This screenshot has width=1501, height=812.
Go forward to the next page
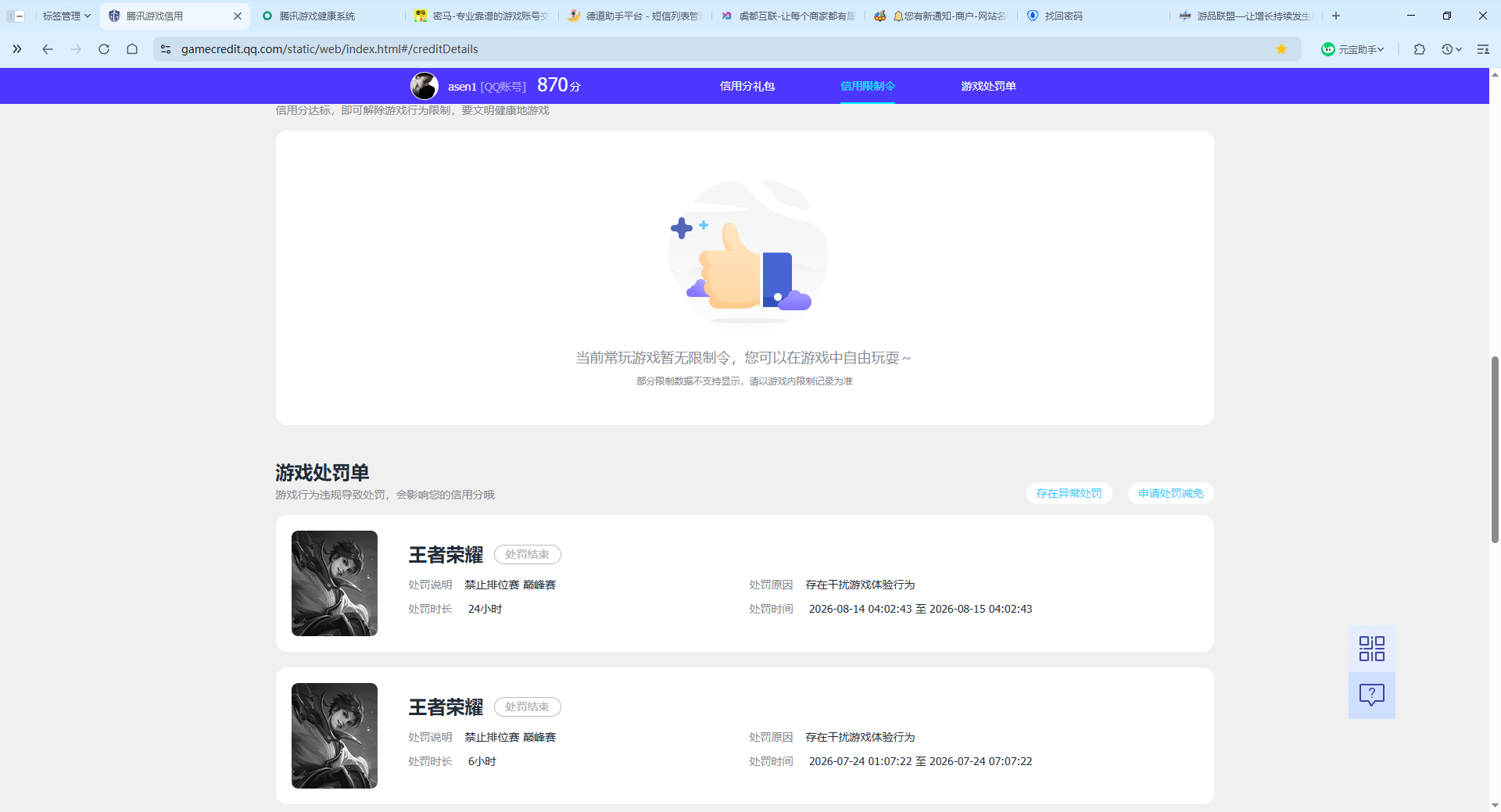(x=76, y=49)
